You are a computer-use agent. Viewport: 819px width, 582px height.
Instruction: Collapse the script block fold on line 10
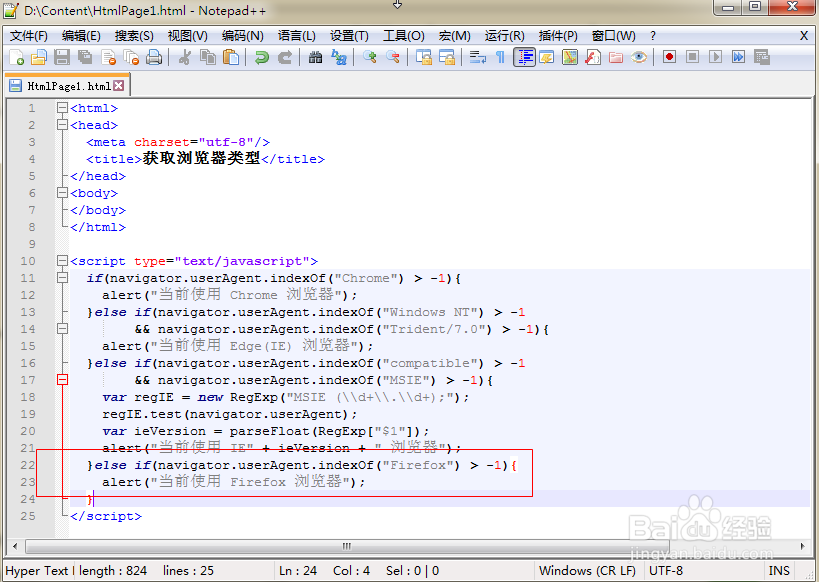click(x=62, y=261)
